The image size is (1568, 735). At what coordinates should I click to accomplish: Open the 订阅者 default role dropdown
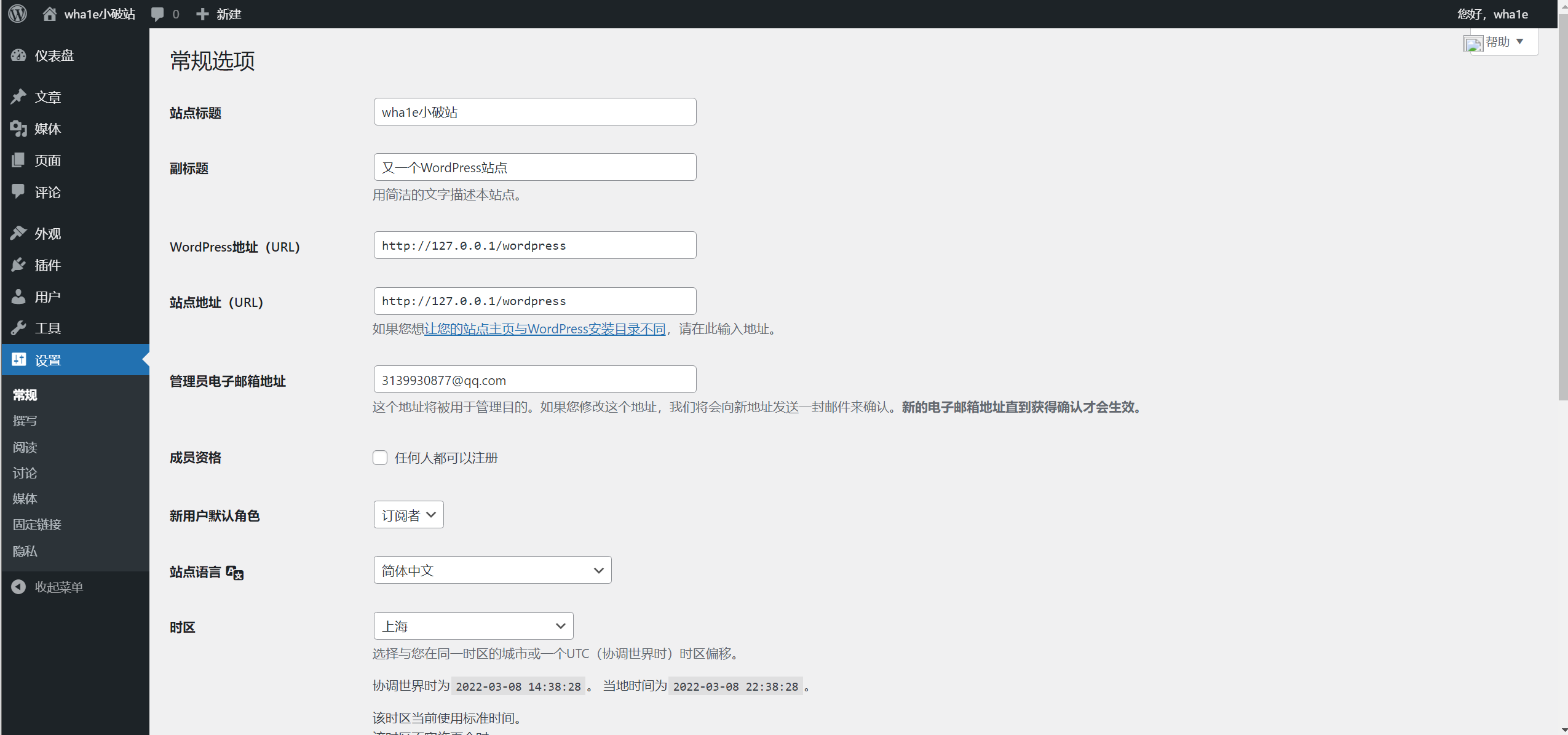pyautogui.click(x=408, y=515)
